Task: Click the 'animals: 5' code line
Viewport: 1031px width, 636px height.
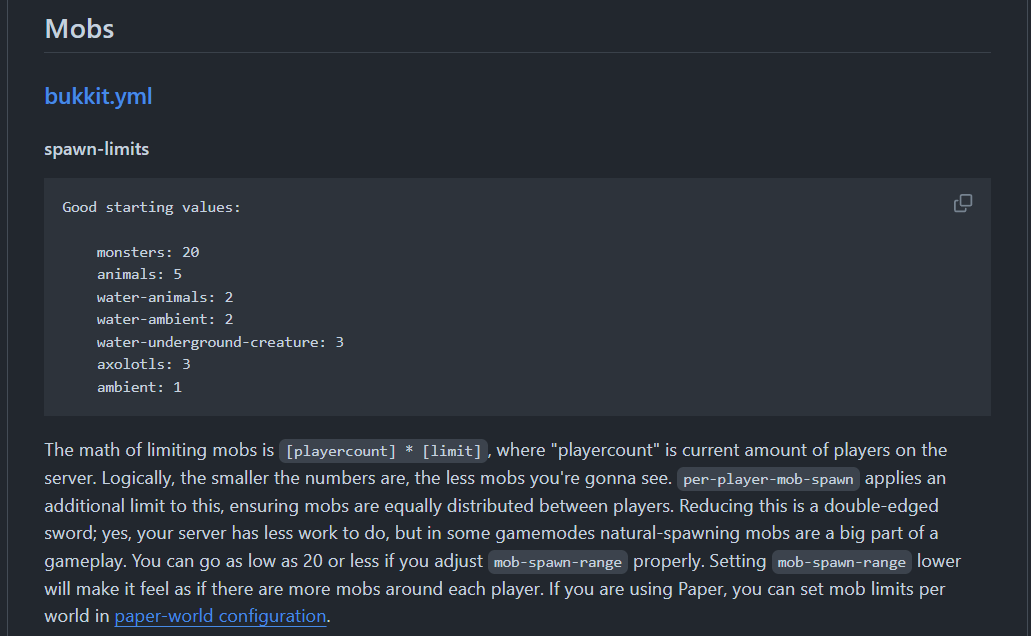Action: click(x=139, y=274)
